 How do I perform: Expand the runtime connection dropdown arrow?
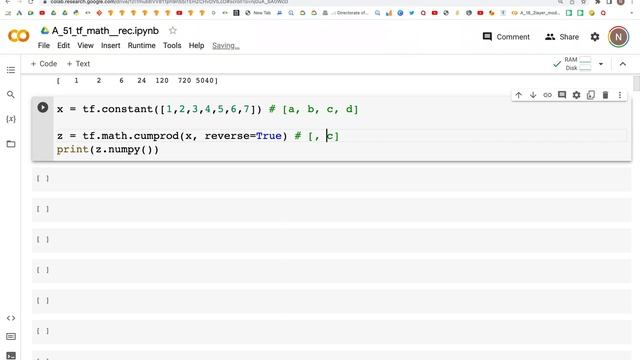[601, 64]
